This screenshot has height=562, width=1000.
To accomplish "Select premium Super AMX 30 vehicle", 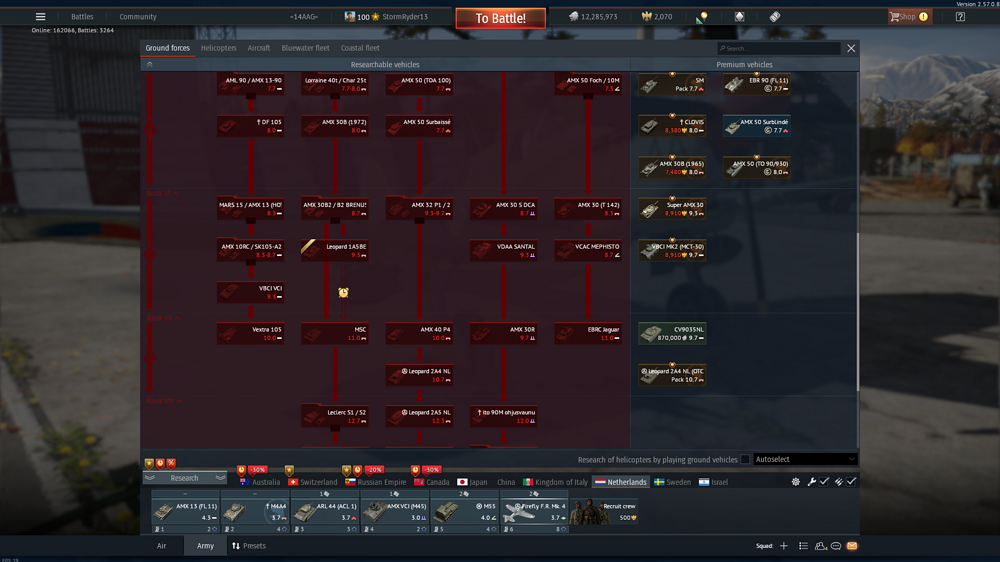I will [x=672, y=209].
